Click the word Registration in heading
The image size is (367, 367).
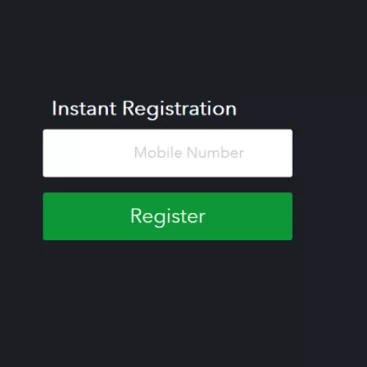pyautogui.click(x=179, y=109)
